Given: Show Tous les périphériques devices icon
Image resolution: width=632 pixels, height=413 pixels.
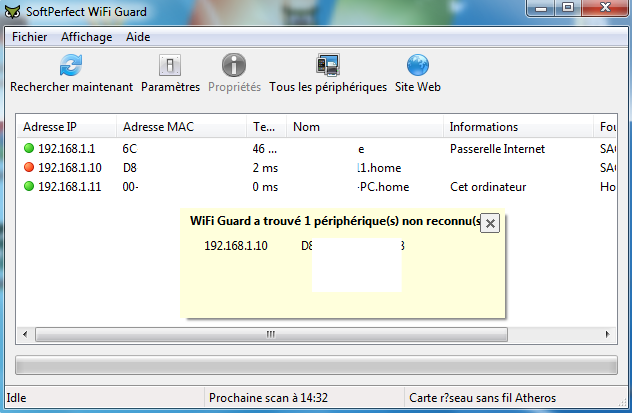Looking at the screenshot, I should (328, 65).
